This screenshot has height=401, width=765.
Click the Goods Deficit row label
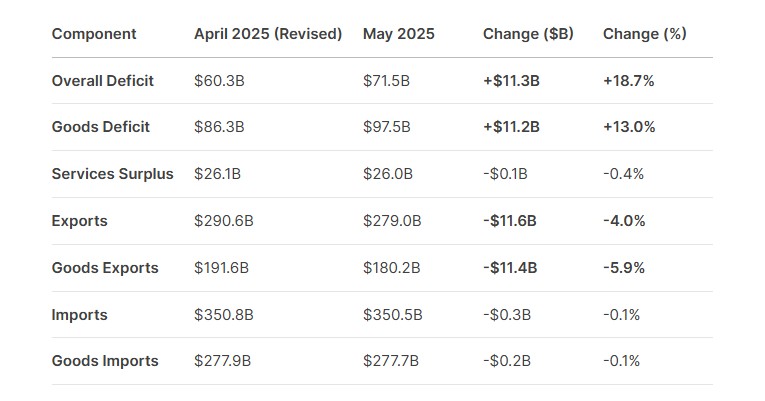101,127
